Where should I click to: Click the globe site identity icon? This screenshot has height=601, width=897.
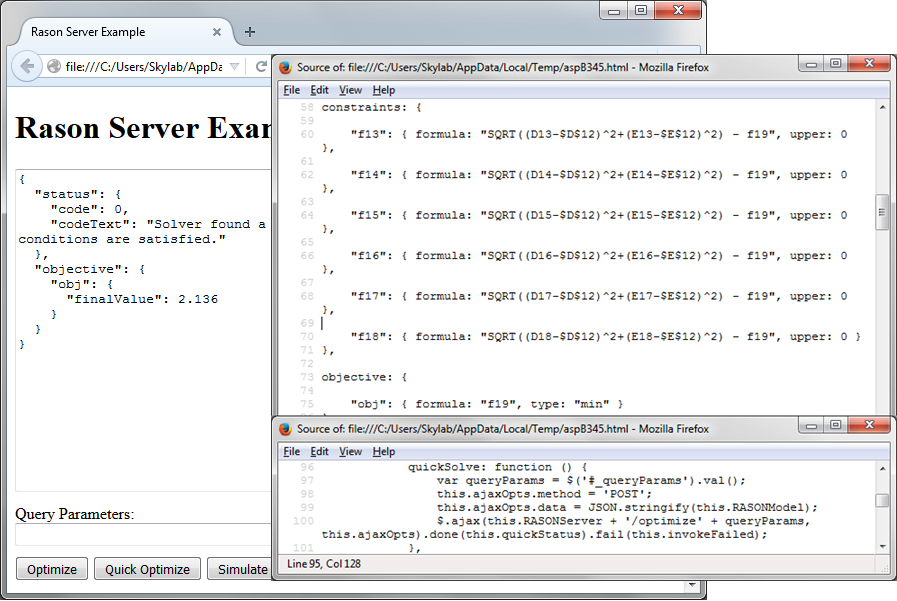click(54, 66)
